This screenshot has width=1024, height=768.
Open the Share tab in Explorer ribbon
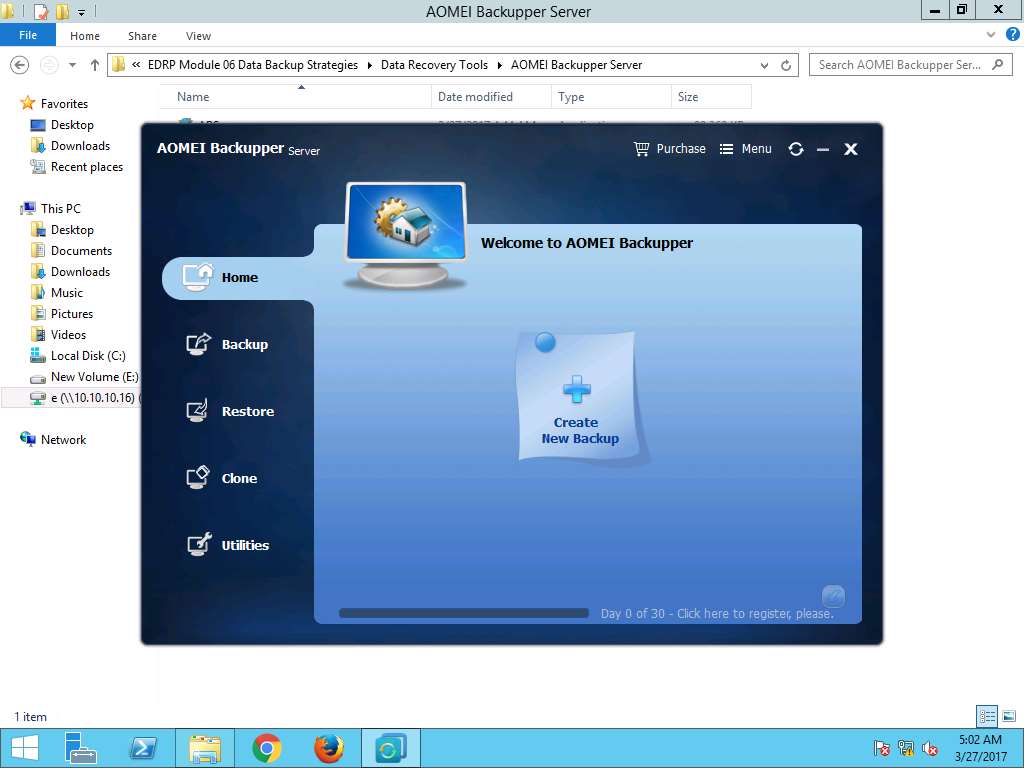142,36
